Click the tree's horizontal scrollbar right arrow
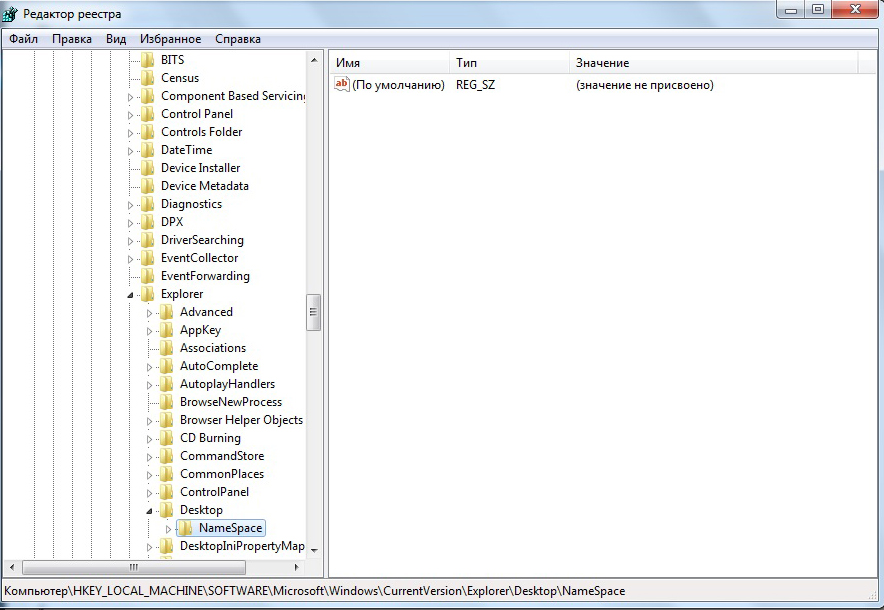 [x=296, y=567]
